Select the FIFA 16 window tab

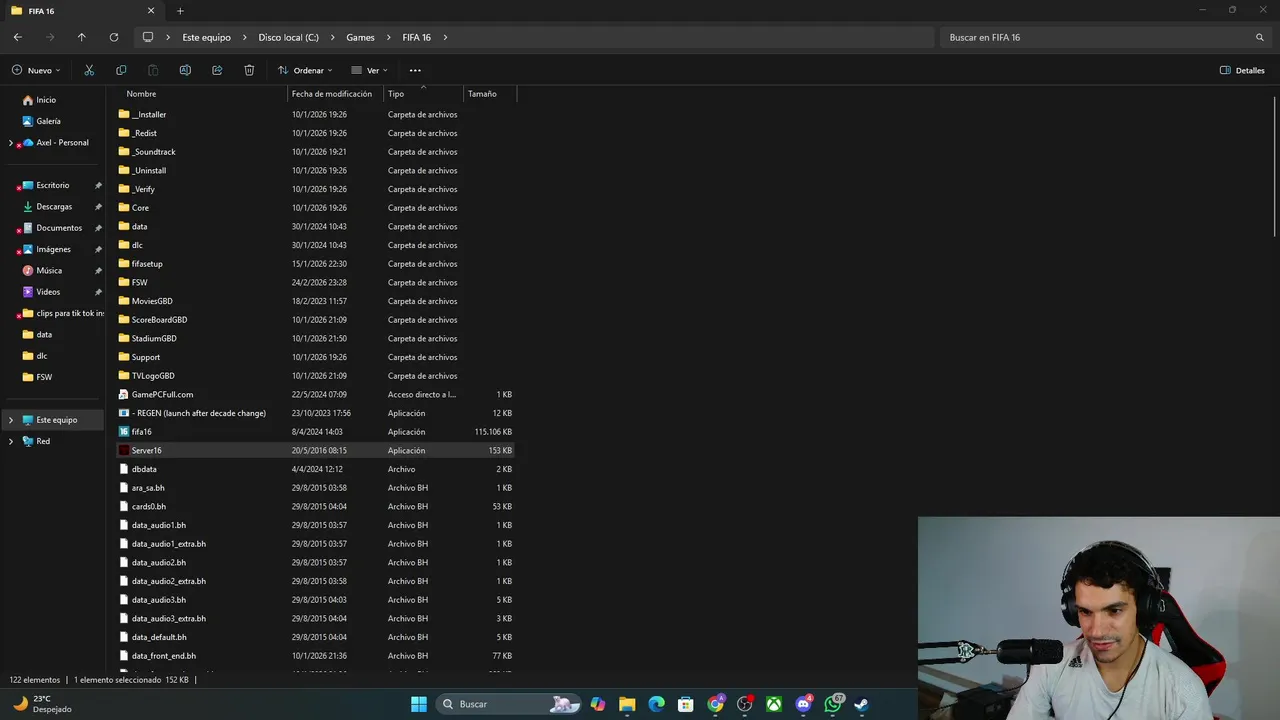[82, 11]
